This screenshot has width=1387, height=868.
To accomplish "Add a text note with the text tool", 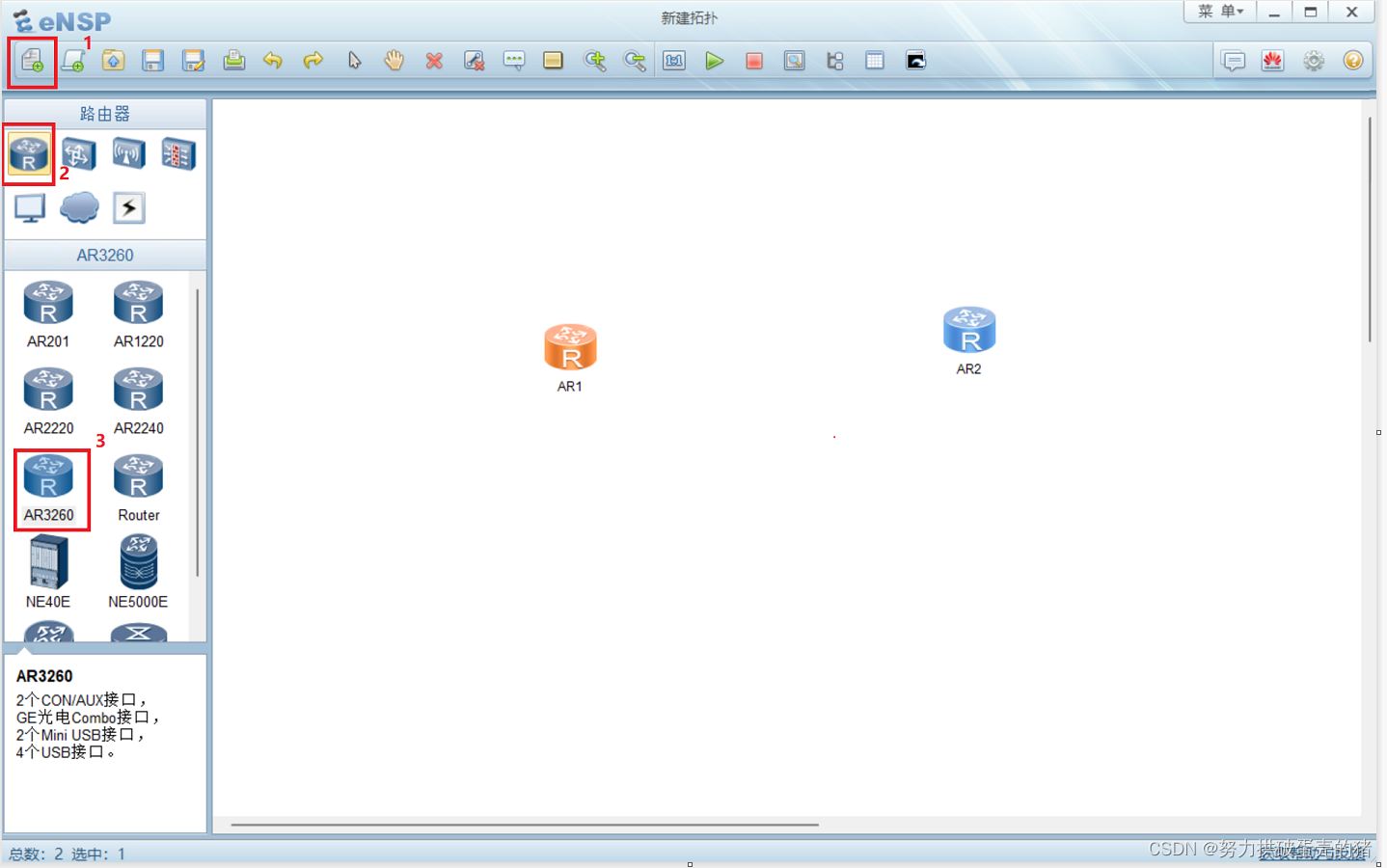I will [514, 61].
